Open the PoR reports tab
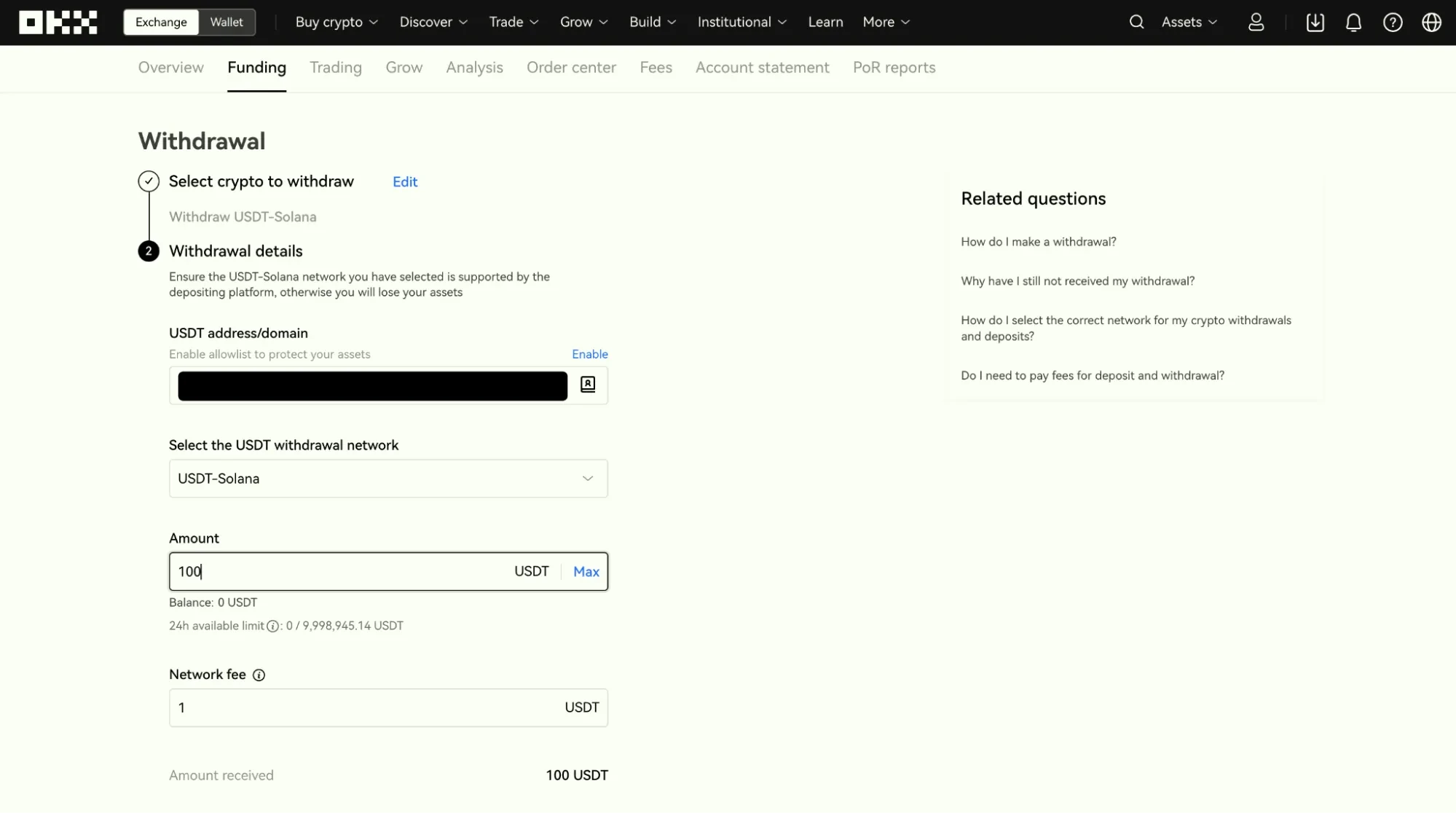Viewport: 1456px width, 813px height. (x=894, y=68)
